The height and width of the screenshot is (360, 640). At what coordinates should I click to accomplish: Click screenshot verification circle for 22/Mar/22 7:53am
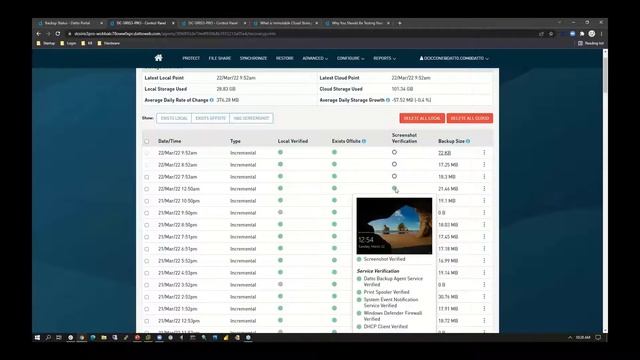point(394,176)
